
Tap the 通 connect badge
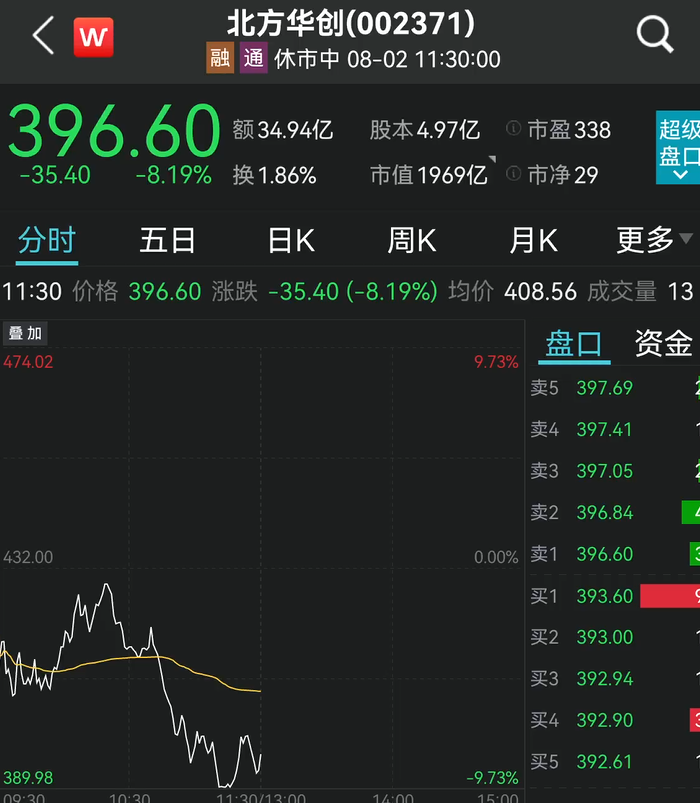click(253, 59)
